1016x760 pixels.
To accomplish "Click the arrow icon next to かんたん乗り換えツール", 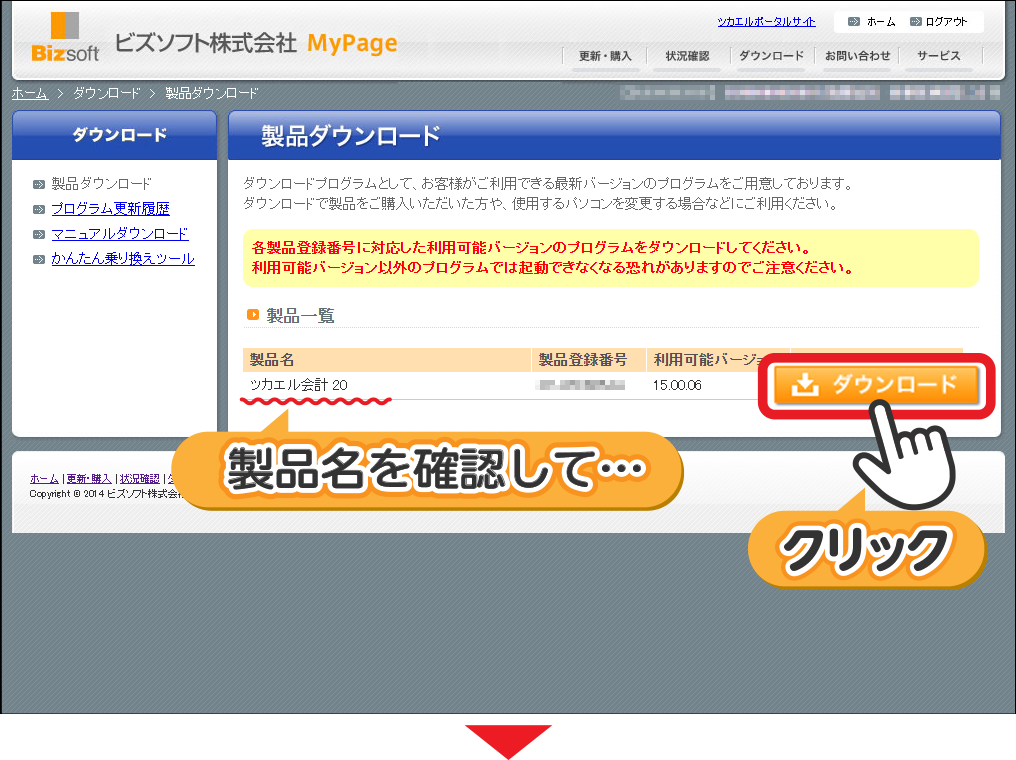I will point(39,260).
